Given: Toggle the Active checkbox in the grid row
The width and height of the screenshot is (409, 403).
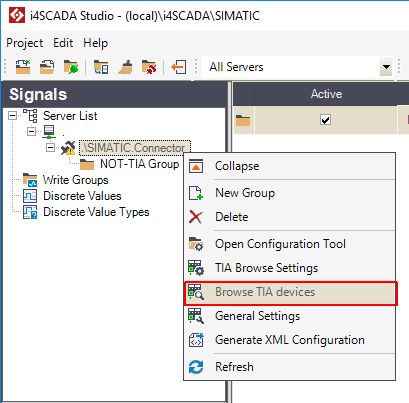Looking at the screenshot, I should pyautogui.click(x=325, y=120).
